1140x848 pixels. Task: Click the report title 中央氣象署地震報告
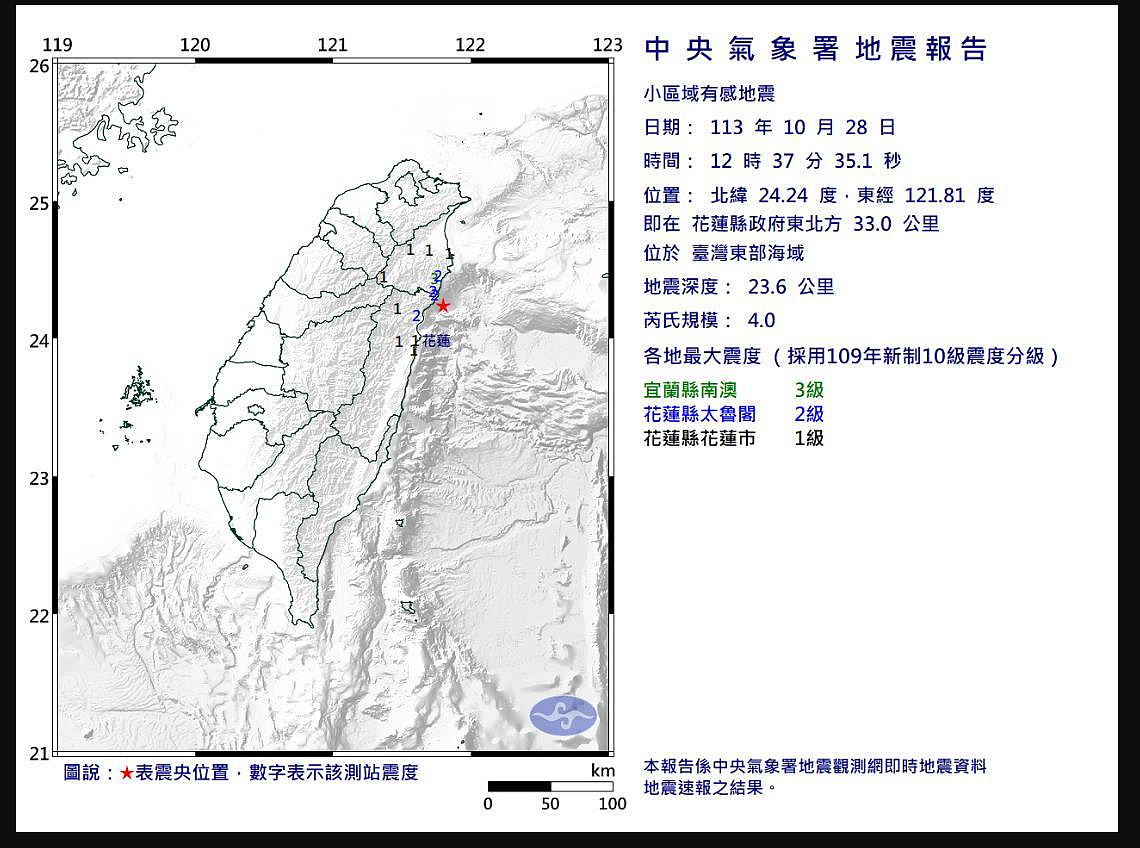(x=816, y=49)
